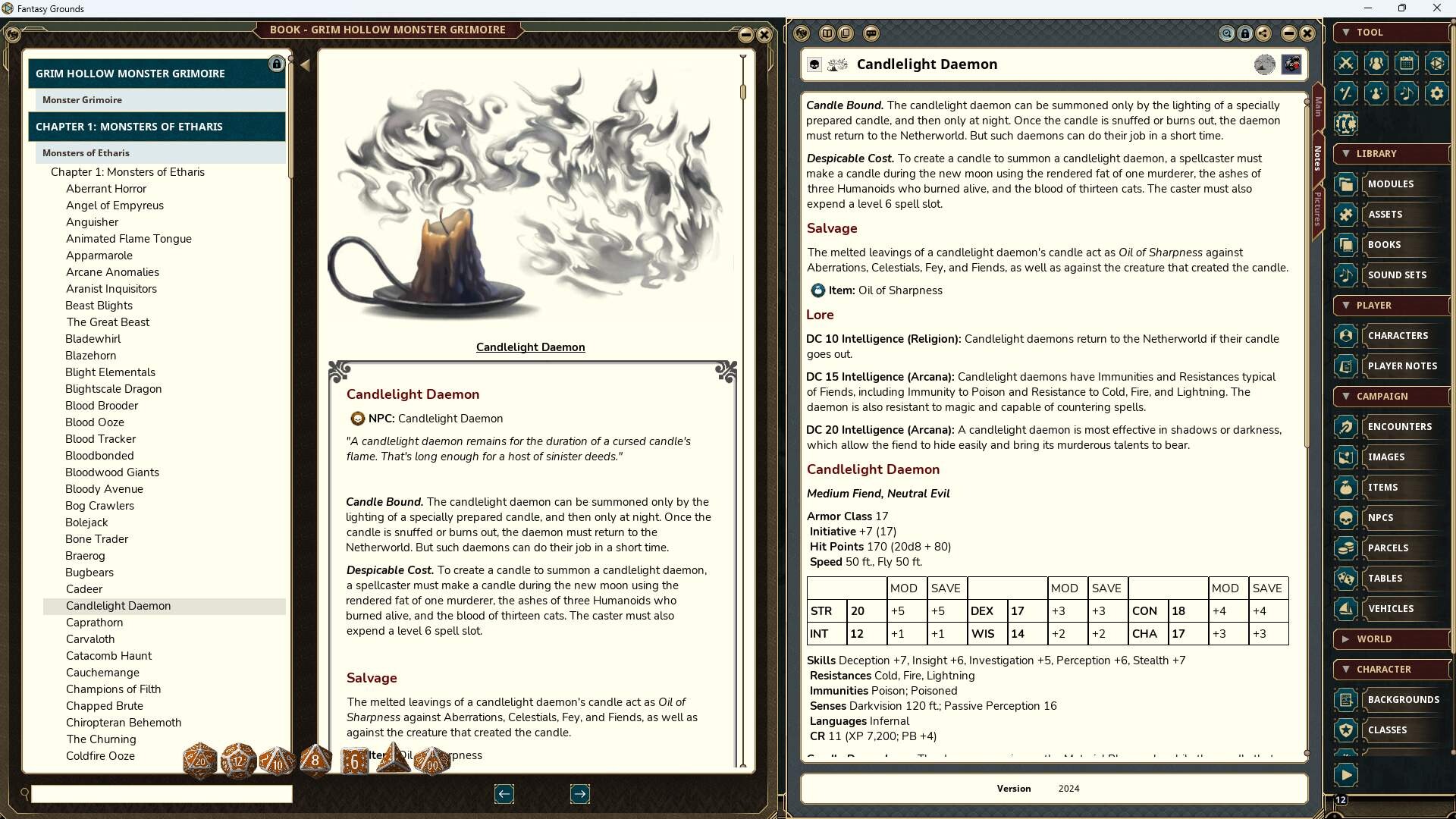Image resolution: width=1456 pixels, height=819 pixels.
Task: Switch to the Main tab of NPC
Action: (1318, 108)
